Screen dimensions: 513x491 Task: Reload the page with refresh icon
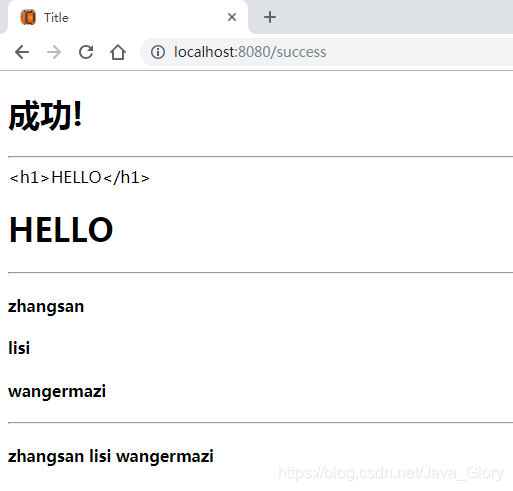tap(86, 52)
